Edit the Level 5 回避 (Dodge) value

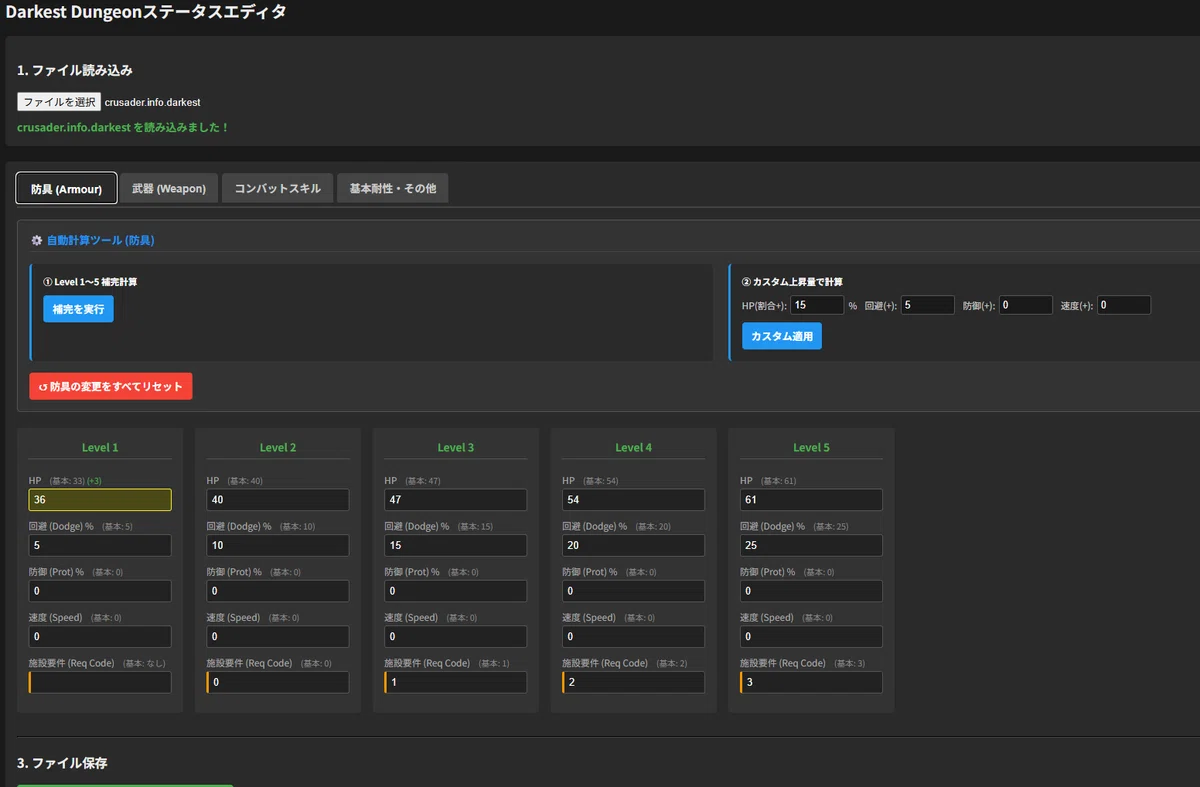(x=812, y=545)
